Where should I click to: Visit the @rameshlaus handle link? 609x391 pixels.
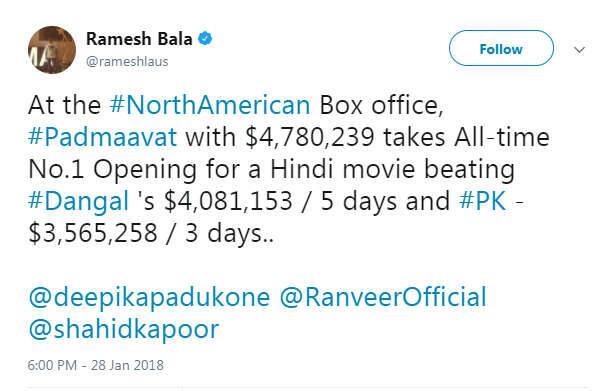[127, 62]
